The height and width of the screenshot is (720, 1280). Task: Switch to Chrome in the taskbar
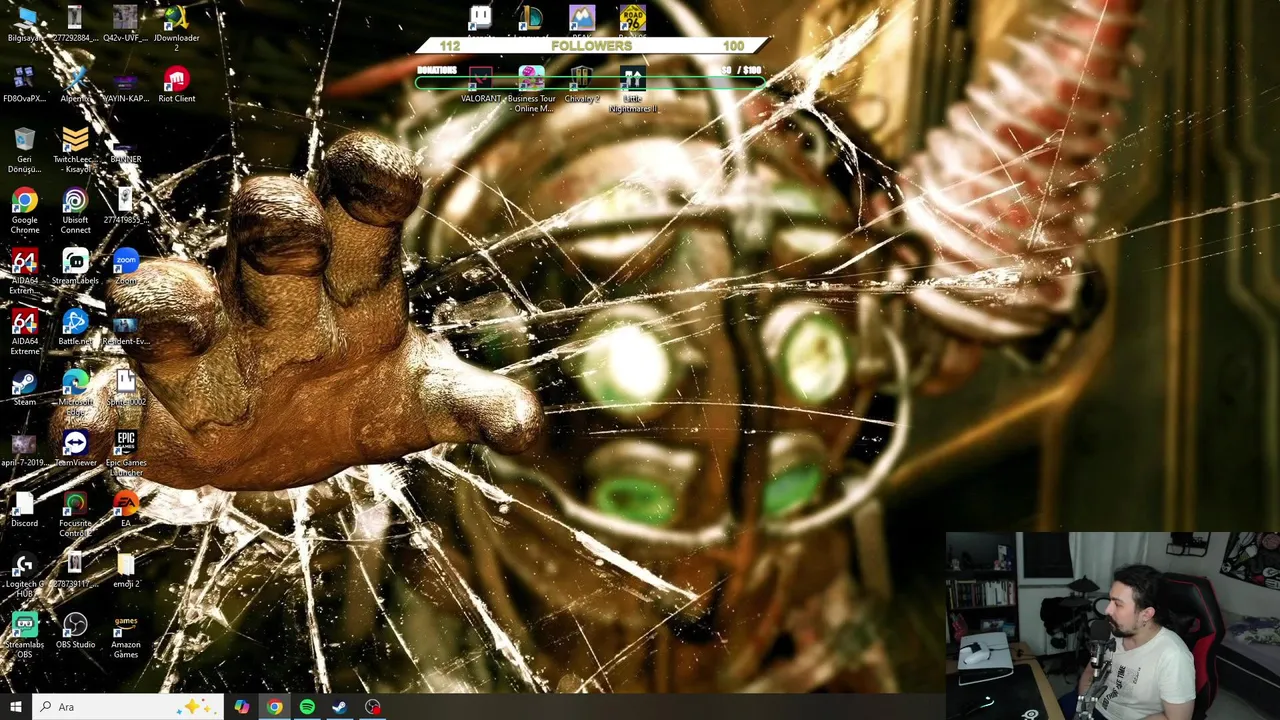pos(274,707)
